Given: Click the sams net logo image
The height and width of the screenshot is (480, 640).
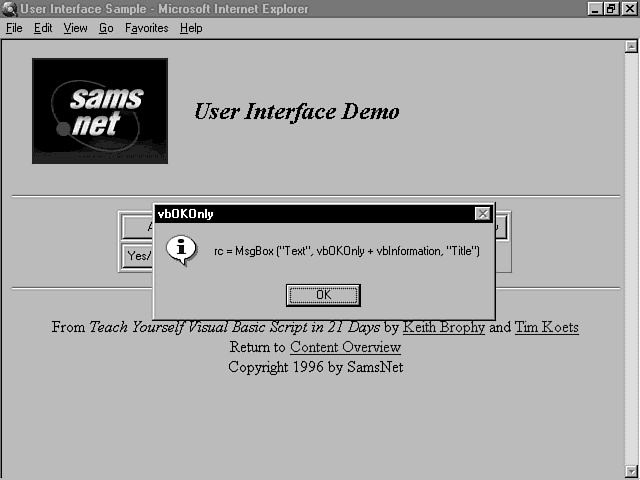Looking at the screenshot, I should pos(100,111).
